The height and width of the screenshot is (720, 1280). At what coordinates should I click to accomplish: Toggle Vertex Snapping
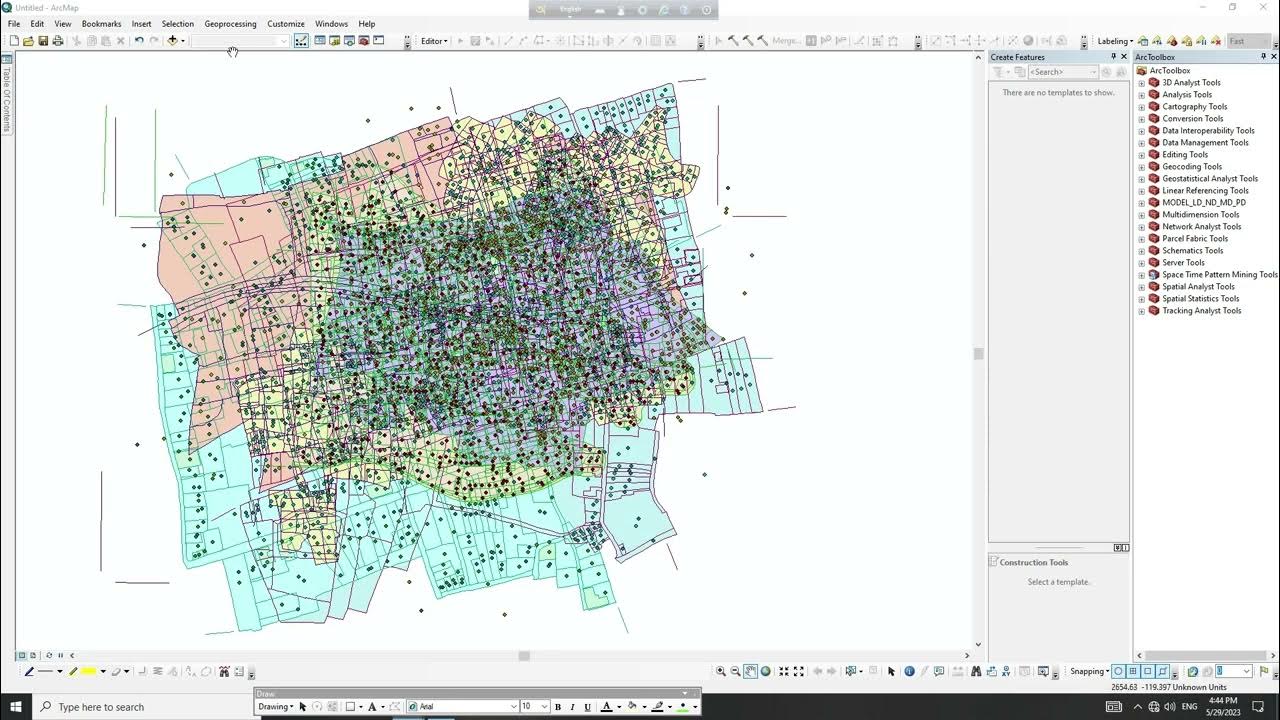1148,672
